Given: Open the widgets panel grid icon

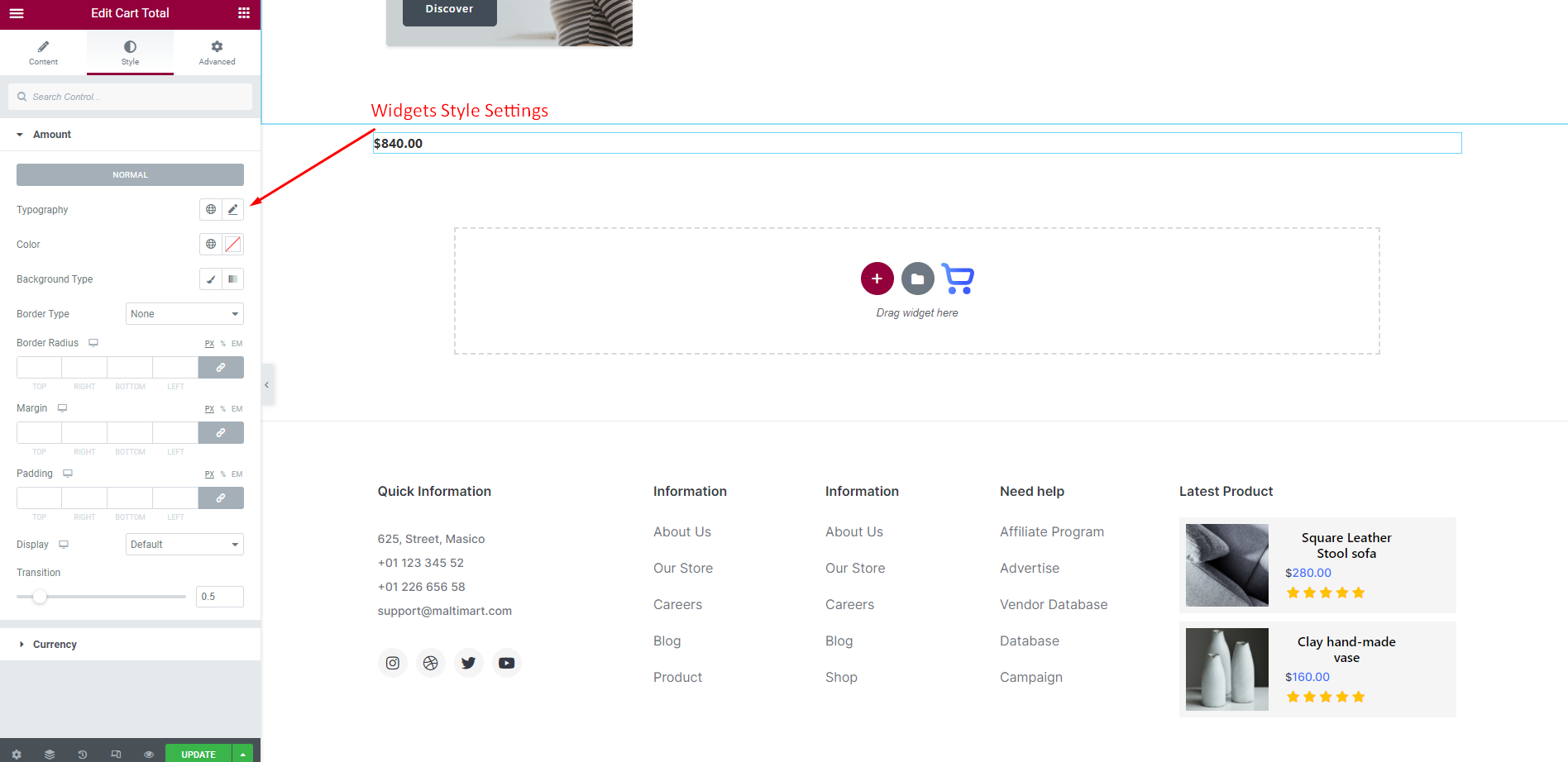Looking at the screenshot, I should point(243,13).
